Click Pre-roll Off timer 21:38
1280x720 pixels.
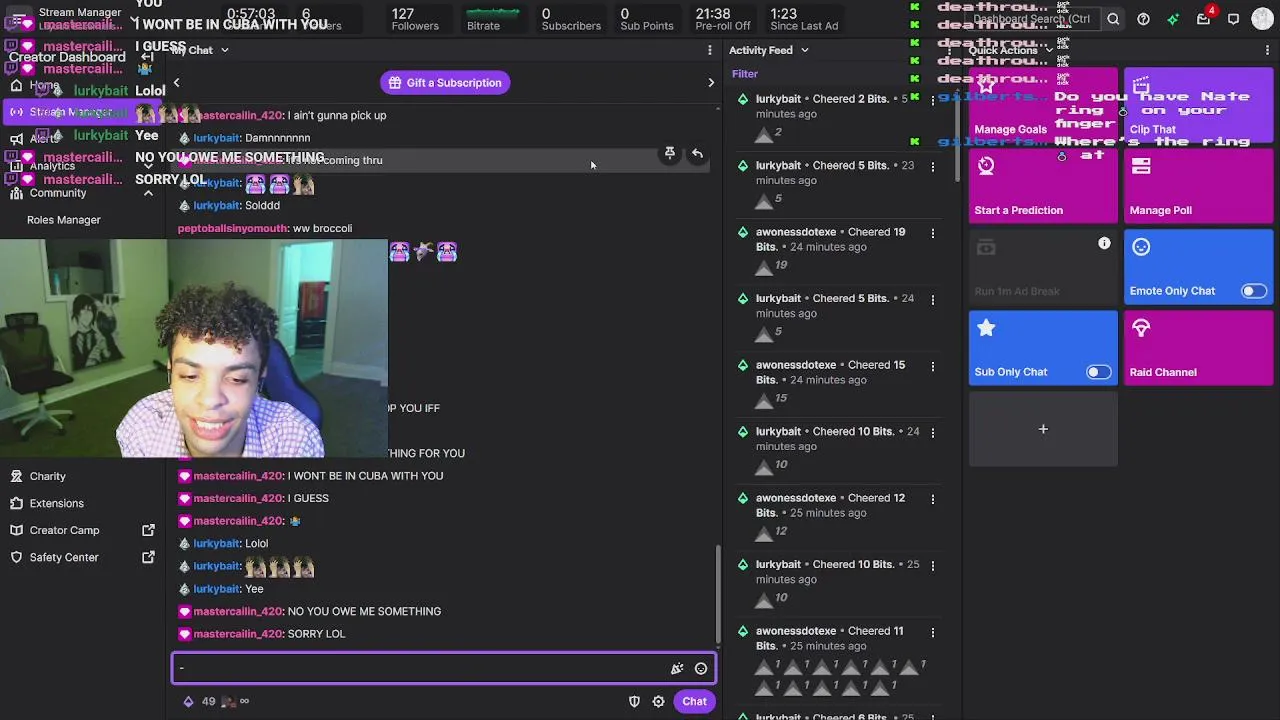[x=722, y=19]
